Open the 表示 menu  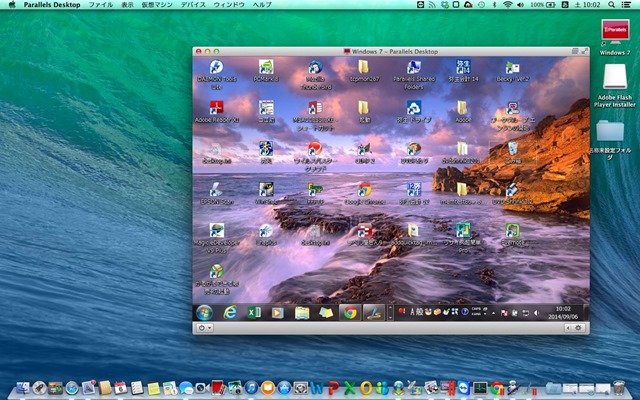127,4
